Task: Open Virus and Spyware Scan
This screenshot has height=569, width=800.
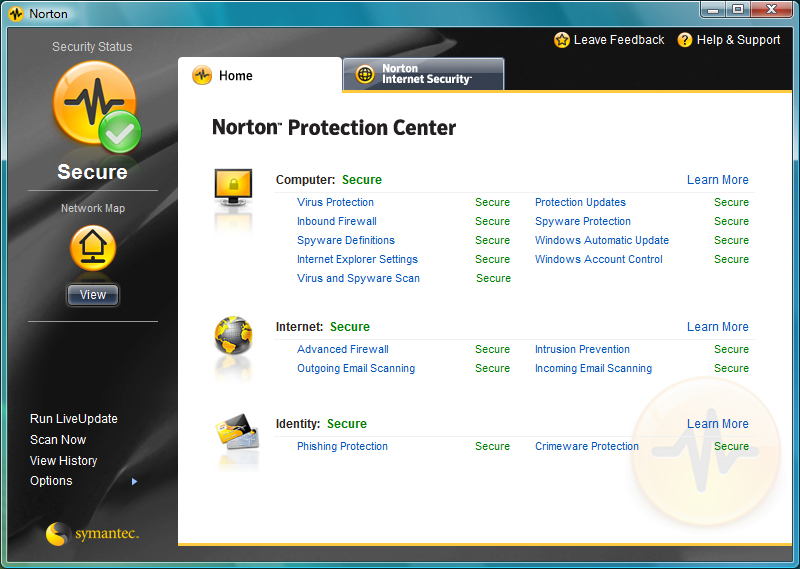Action: [358, 278]
